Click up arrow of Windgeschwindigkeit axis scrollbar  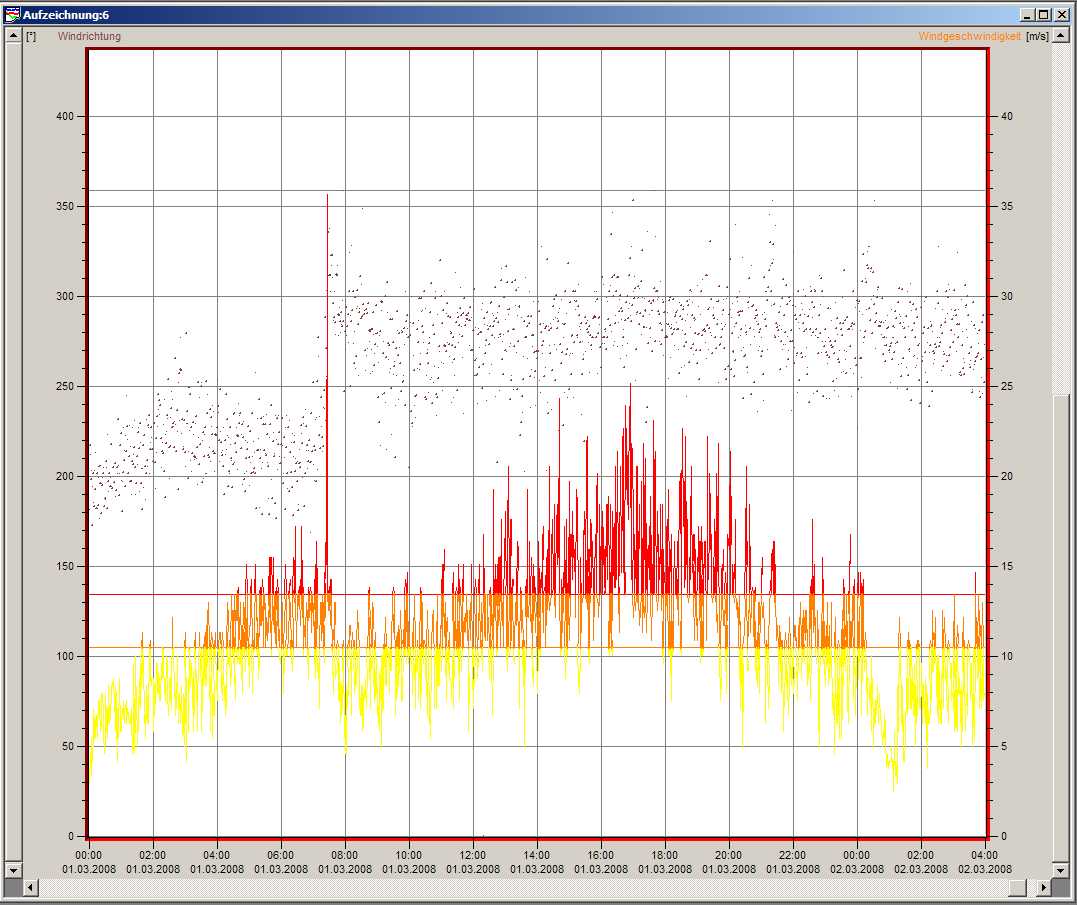[x=1061, y=35]
